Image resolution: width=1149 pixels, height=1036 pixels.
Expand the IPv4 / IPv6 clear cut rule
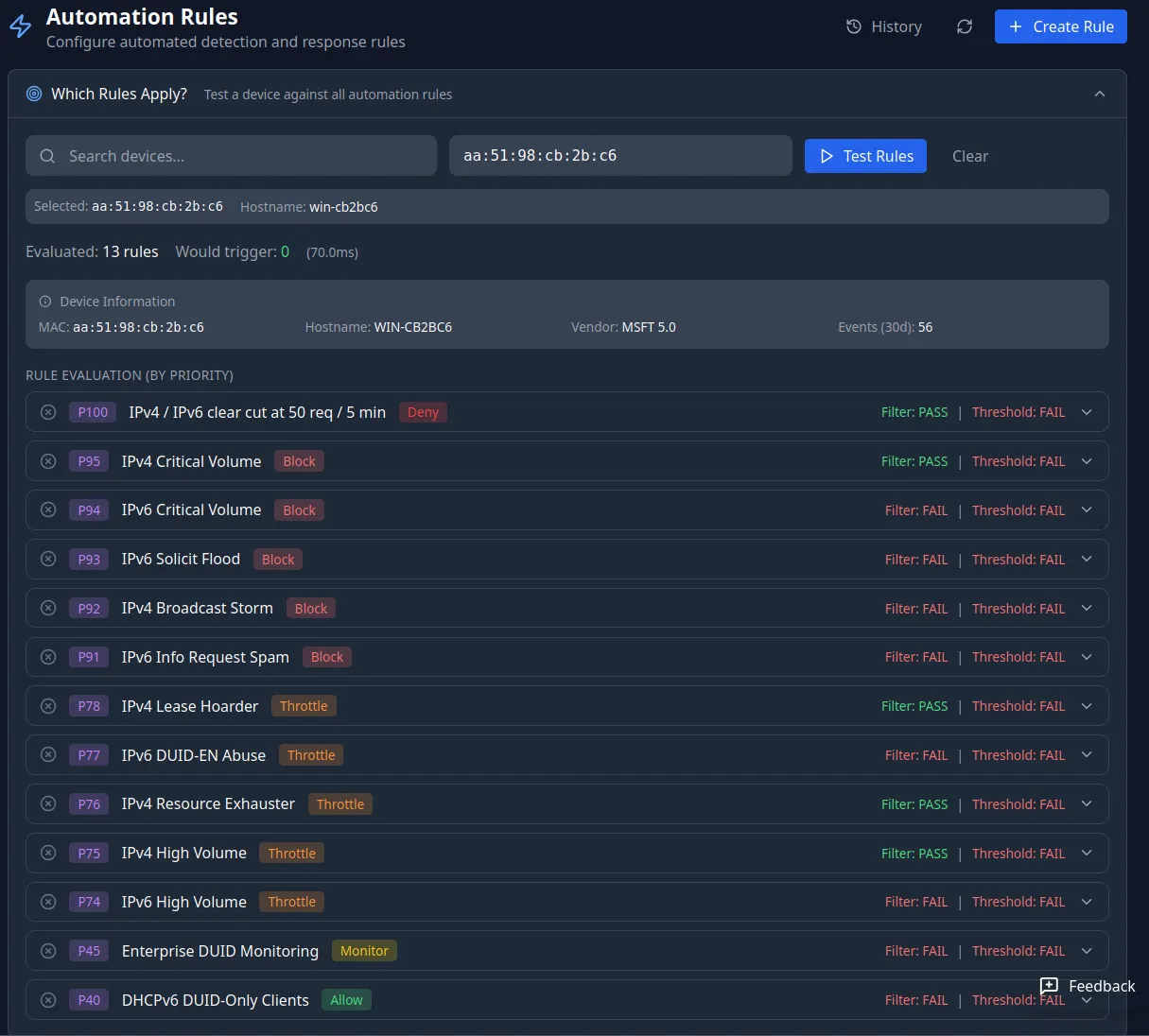click(1087, 412)
